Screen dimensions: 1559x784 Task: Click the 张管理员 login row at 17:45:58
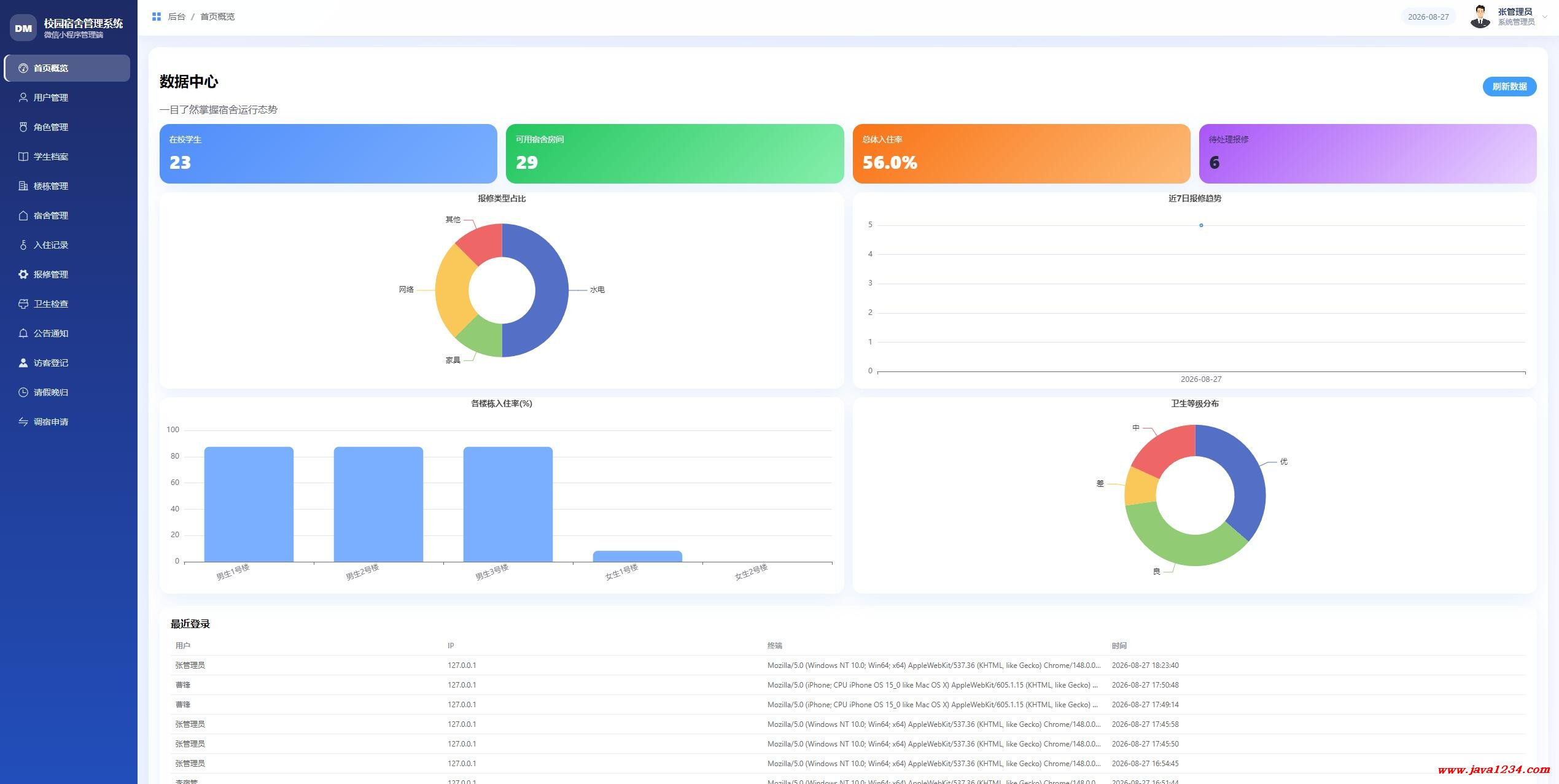pyautogui.click(x=848, y=724)
